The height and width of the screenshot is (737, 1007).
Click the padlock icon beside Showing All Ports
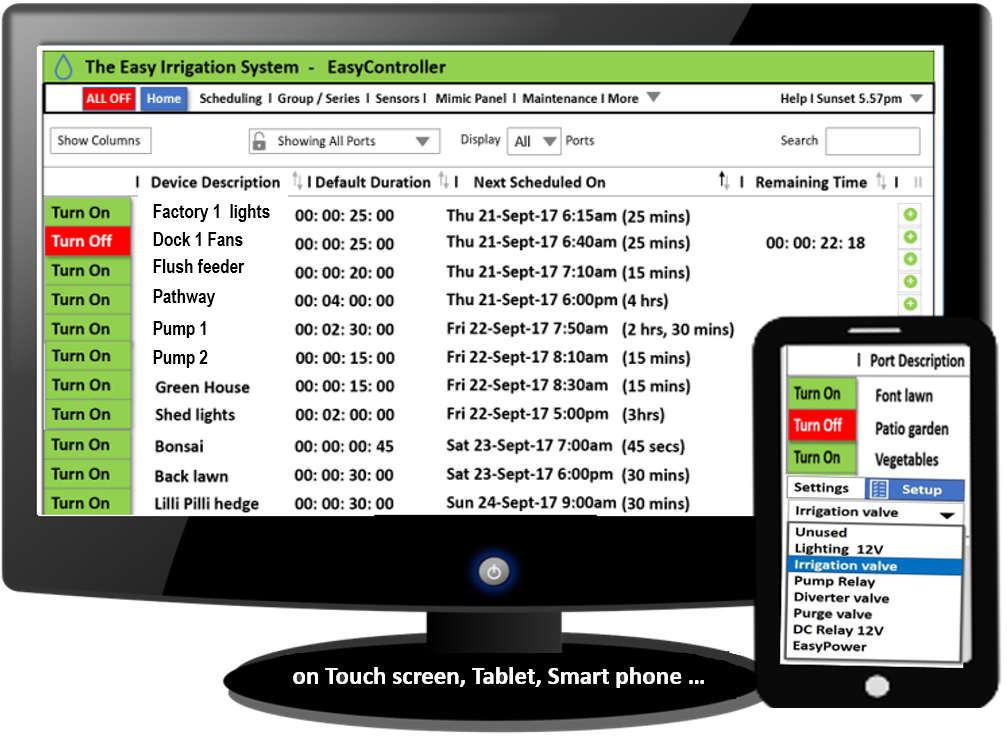(x=259, y=141)
